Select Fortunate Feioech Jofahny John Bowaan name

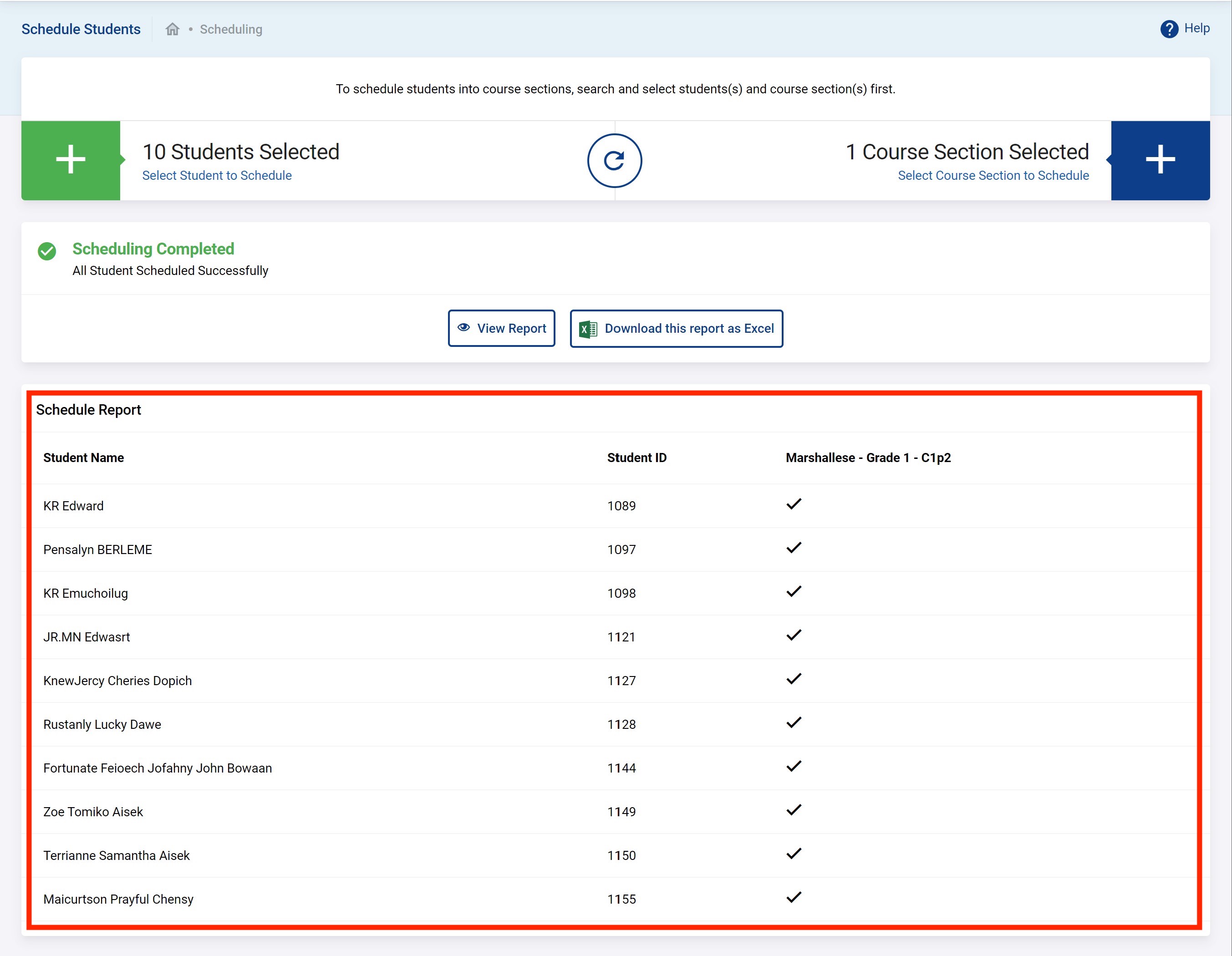point(158,768)
